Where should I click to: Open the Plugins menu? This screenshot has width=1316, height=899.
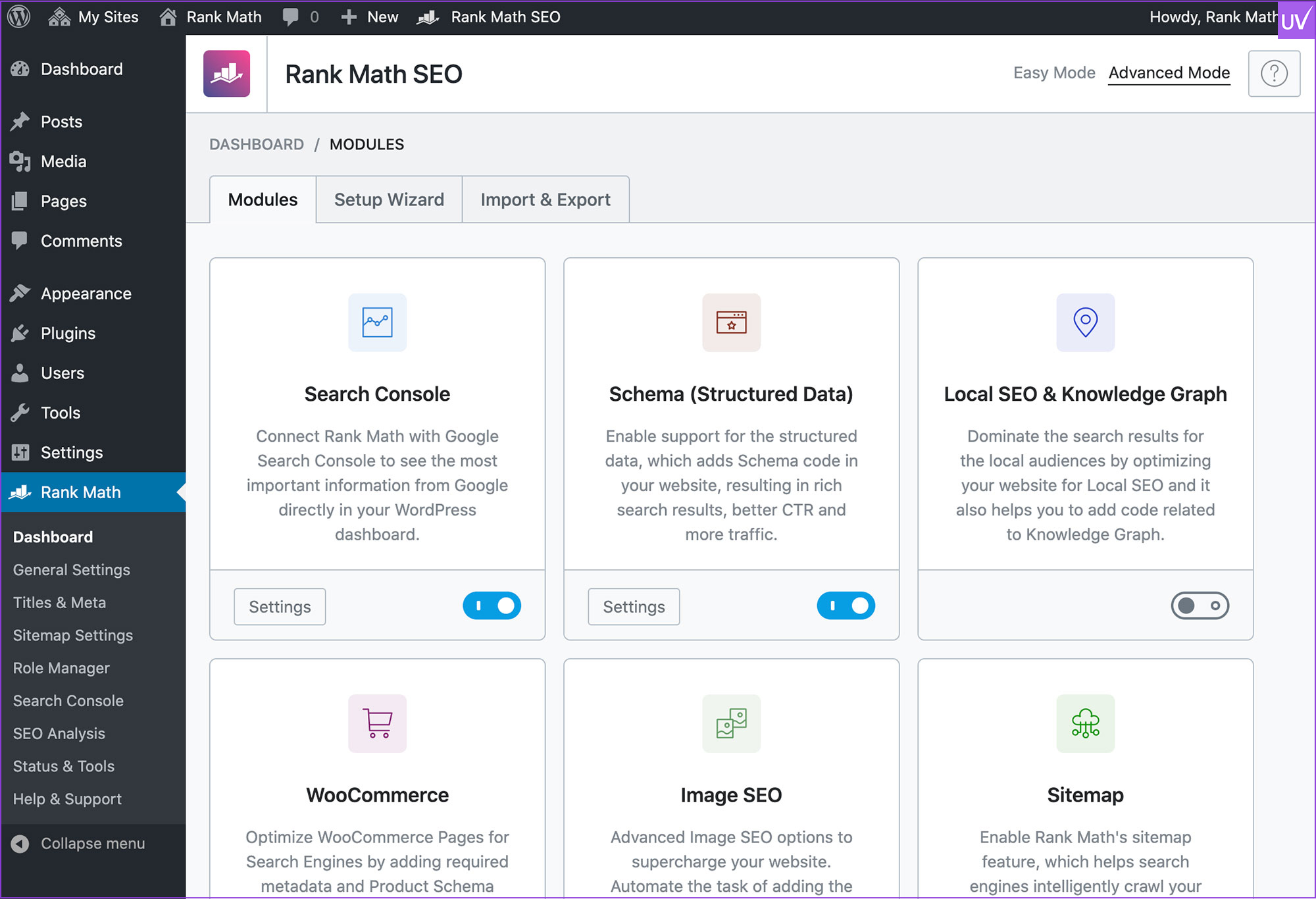(x=68, y=333)
